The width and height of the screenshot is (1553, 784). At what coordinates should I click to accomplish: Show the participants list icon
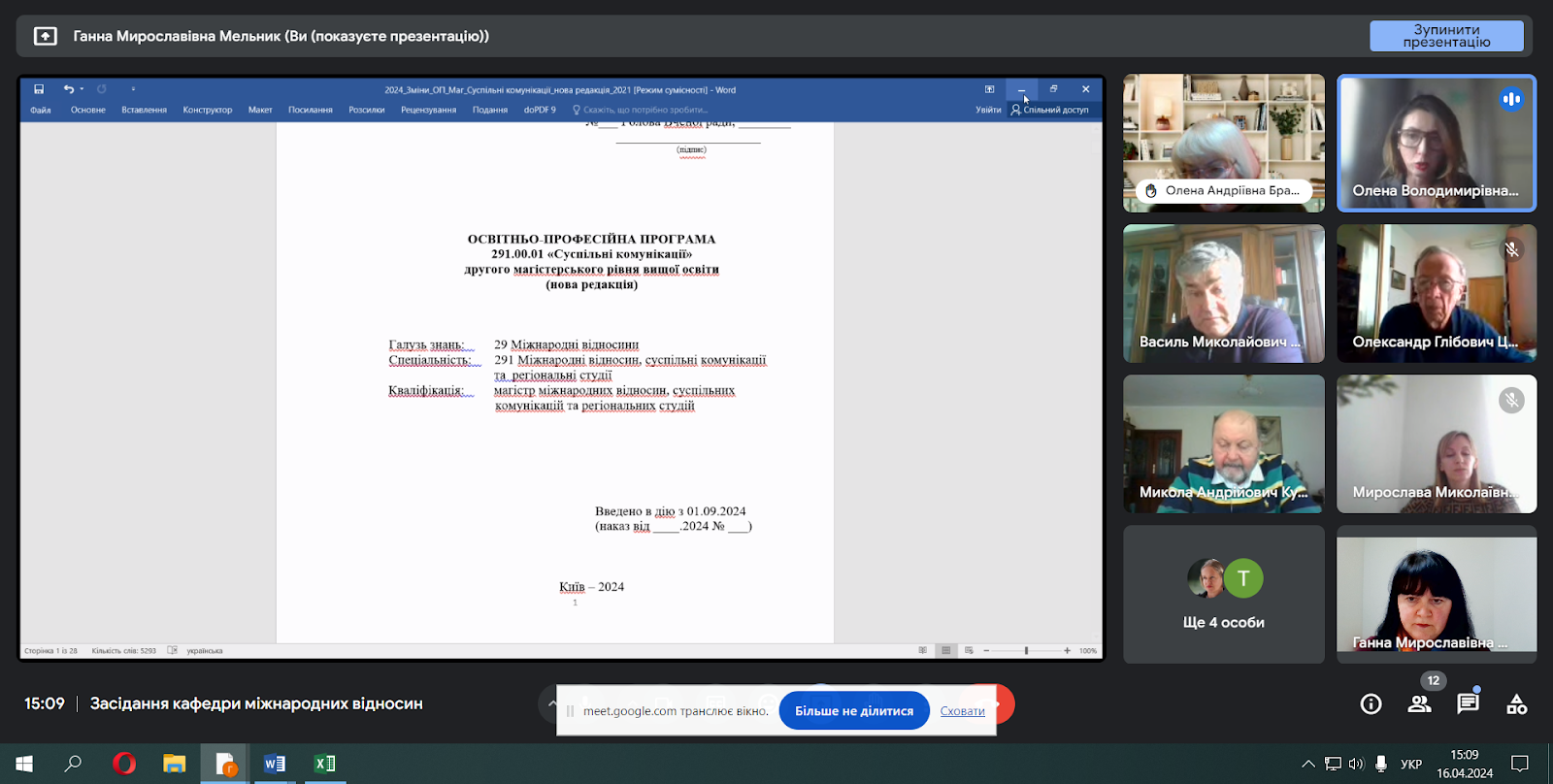click(x=1419, y=704)
